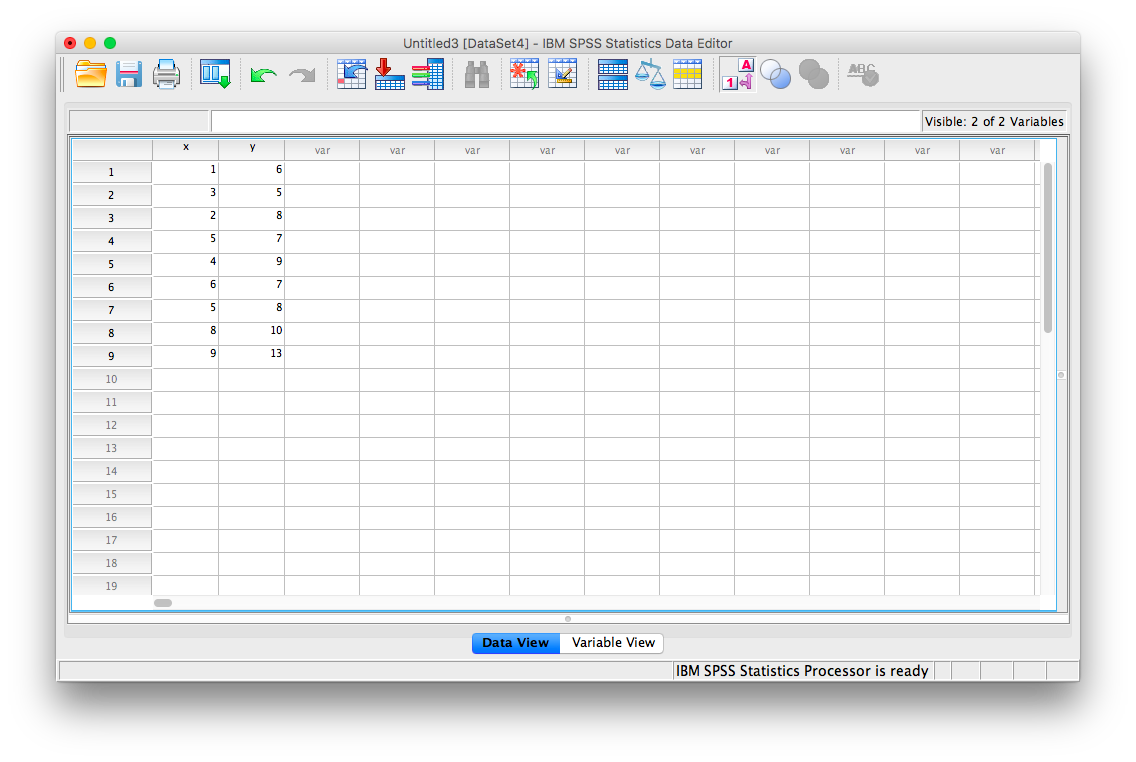Run Spell Check with the ABC icon
The width and height of the screenshot is (1136, 762).
tap(863, 74)
